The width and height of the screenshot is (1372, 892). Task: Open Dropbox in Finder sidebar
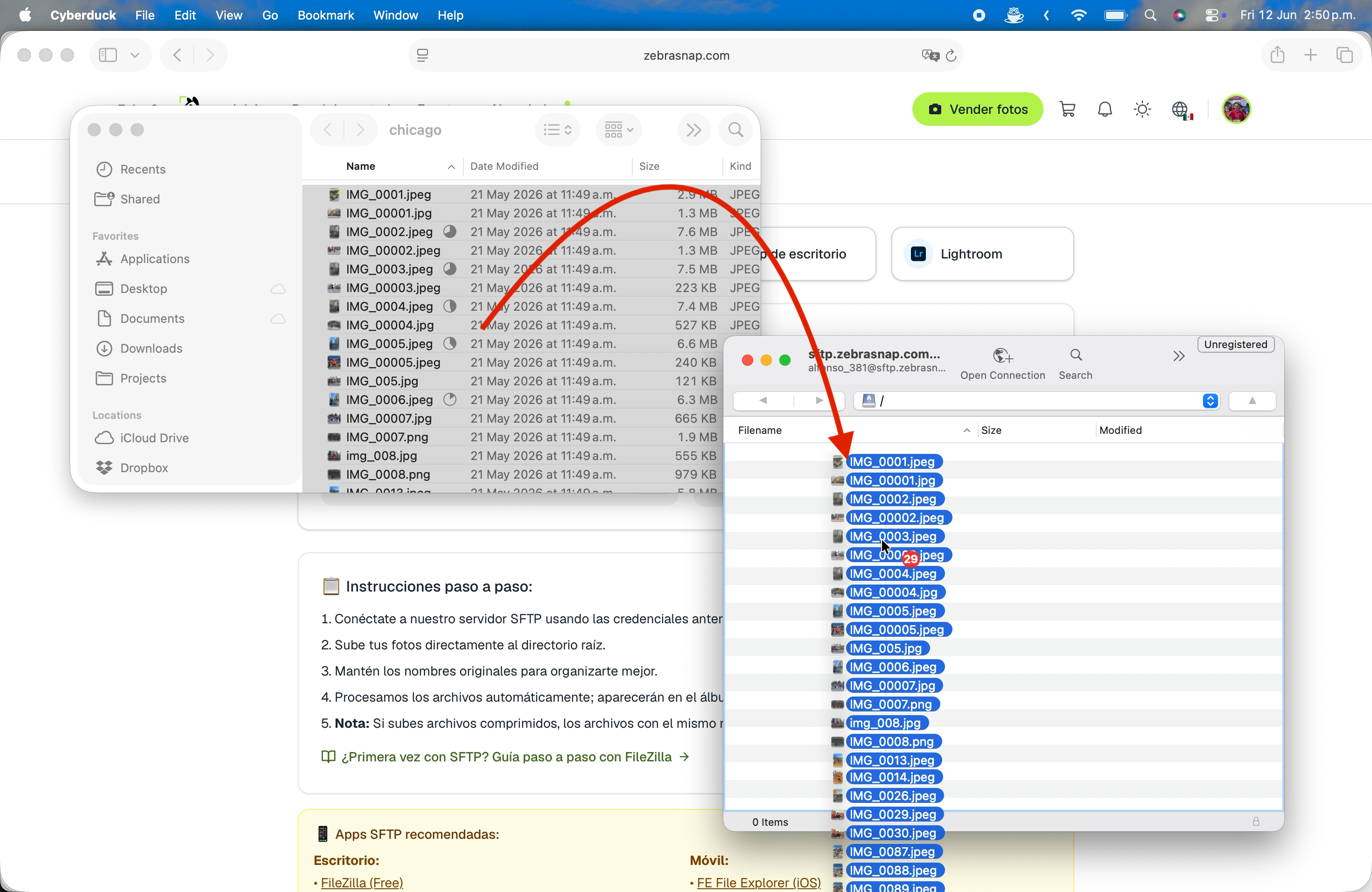144,468
